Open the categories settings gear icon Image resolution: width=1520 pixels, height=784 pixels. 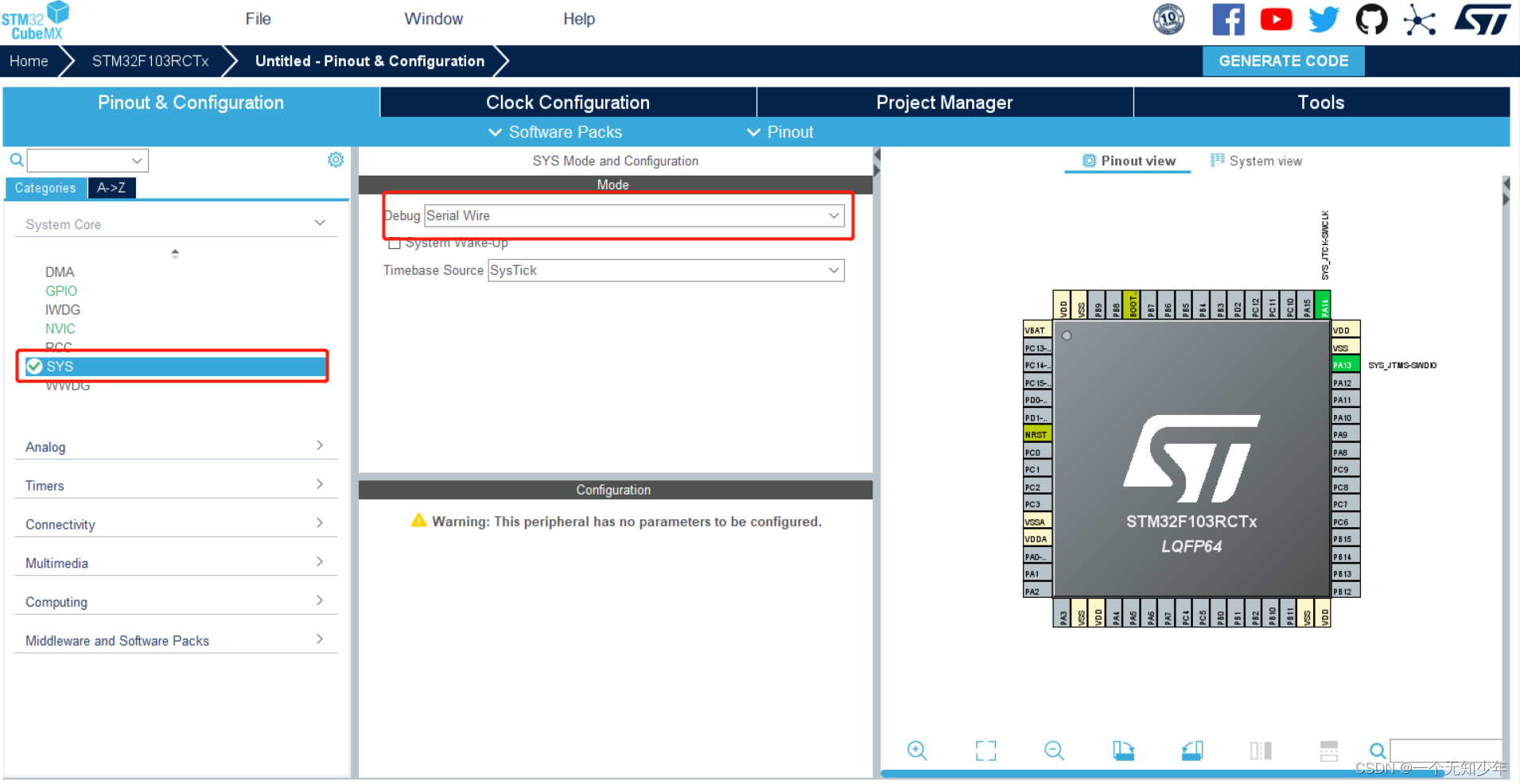coord(336,160)
